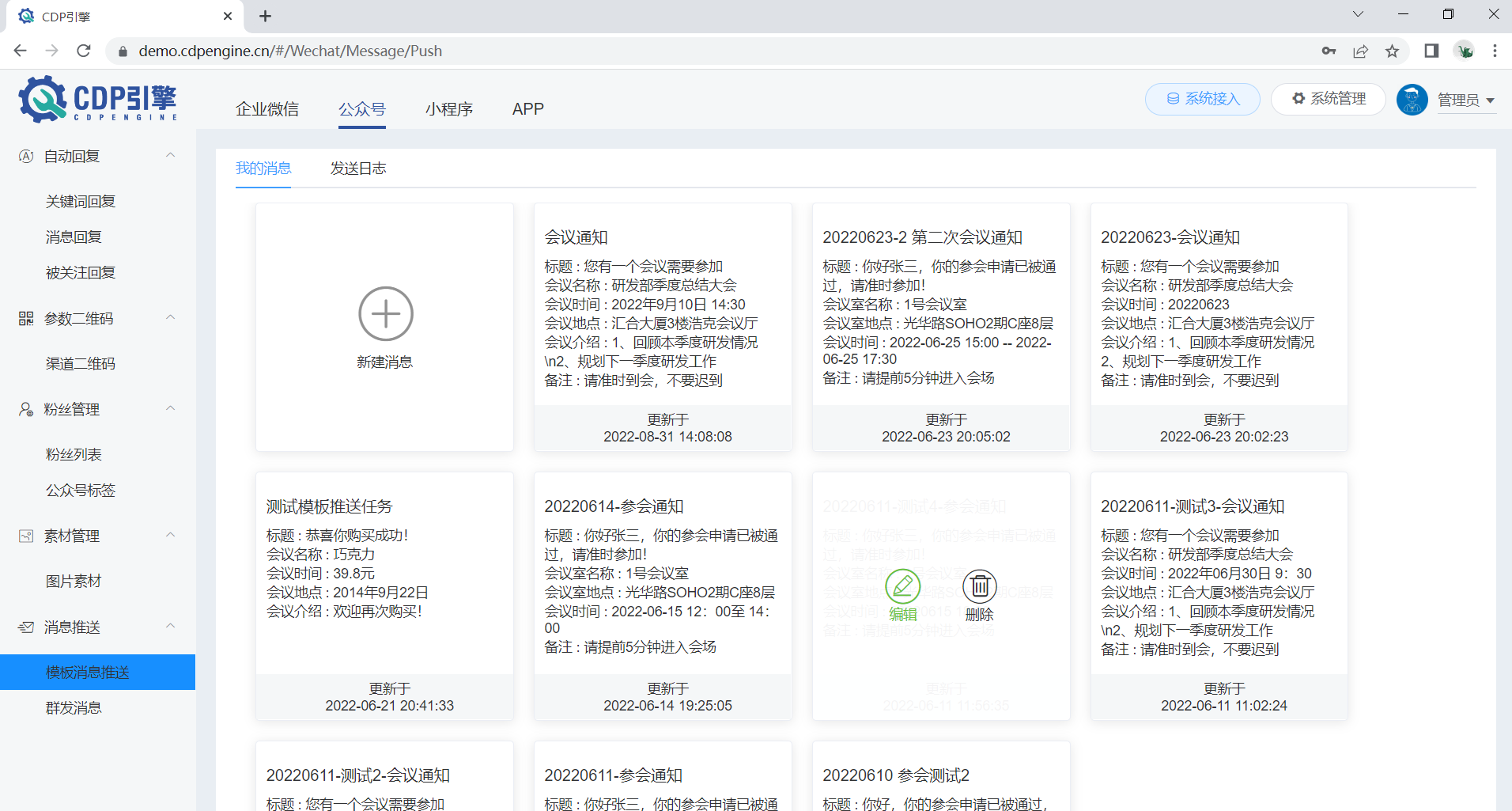Image resolution: width=1512 pixels, height=811 pixels.
Task: Click the plus icon for 新建消息
Action: [386, 313]
